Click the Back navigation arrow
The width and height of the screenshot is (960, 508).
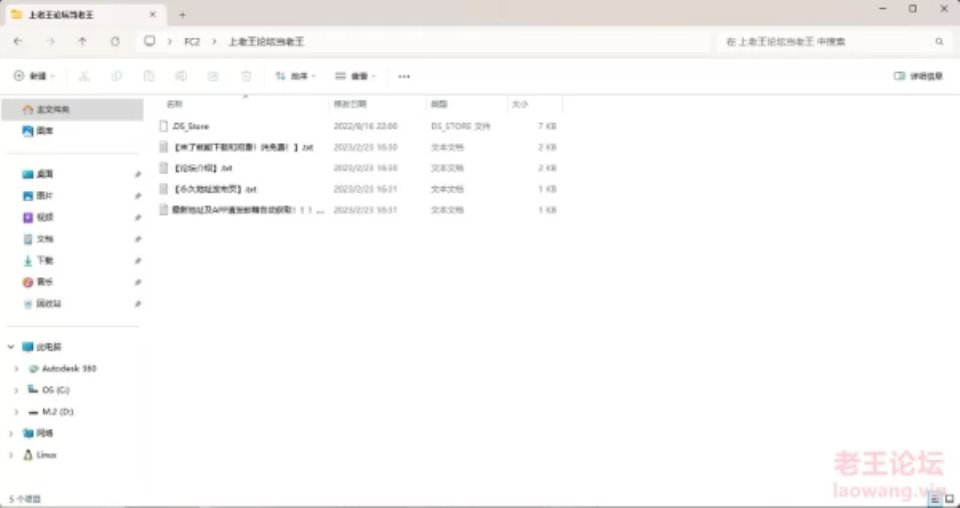click(18, 42)
